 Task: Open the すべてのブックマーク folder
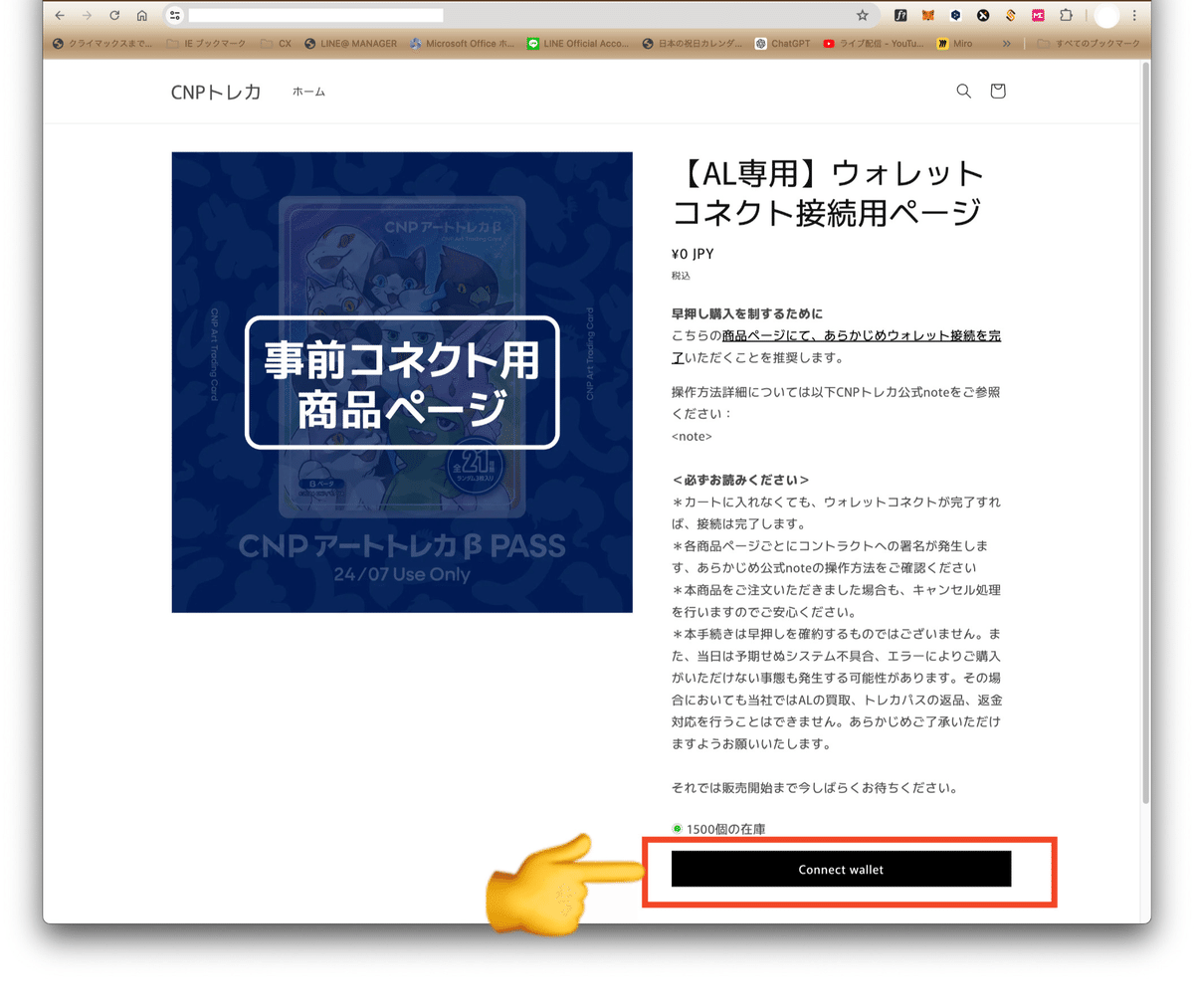pyautogui.click(x=1089, y=44)
